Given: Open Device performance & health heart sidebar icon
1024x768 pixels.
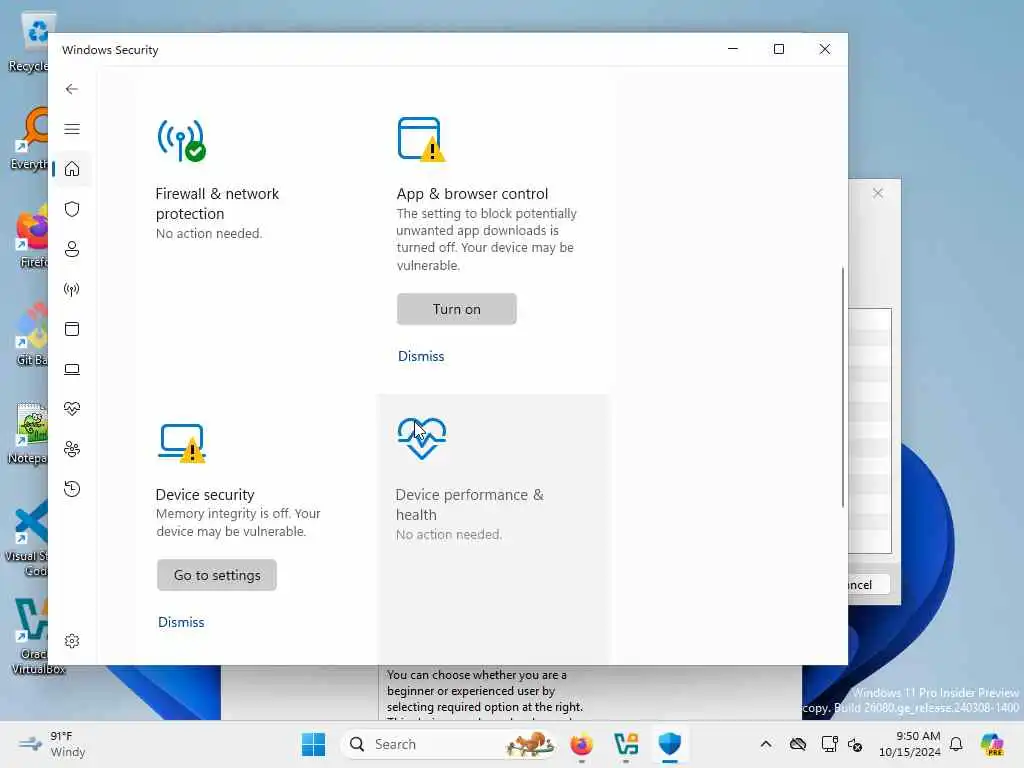Looking at the screenshot, I should click(72, 409).
